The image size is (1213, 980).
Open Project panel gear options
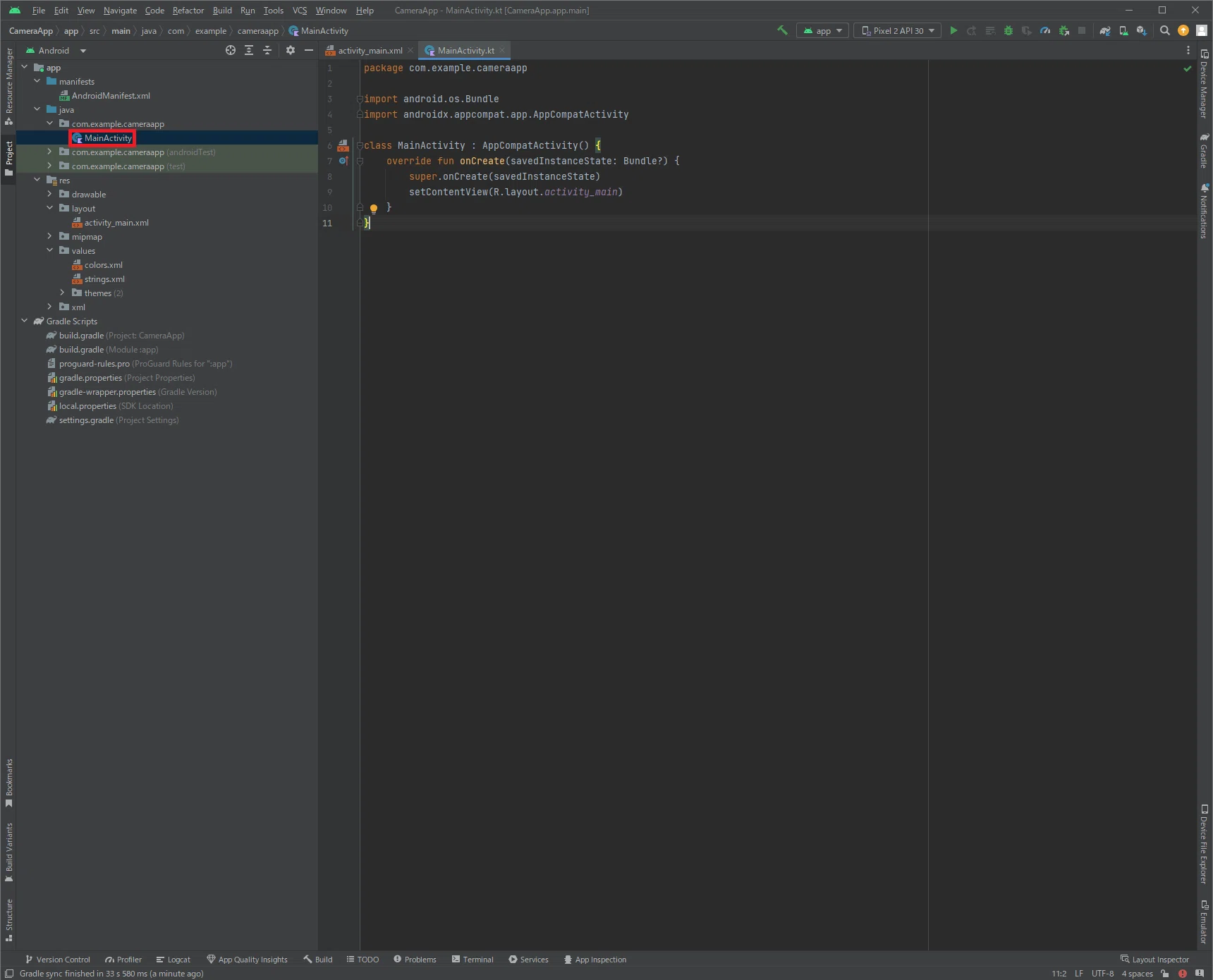point(291,50)
